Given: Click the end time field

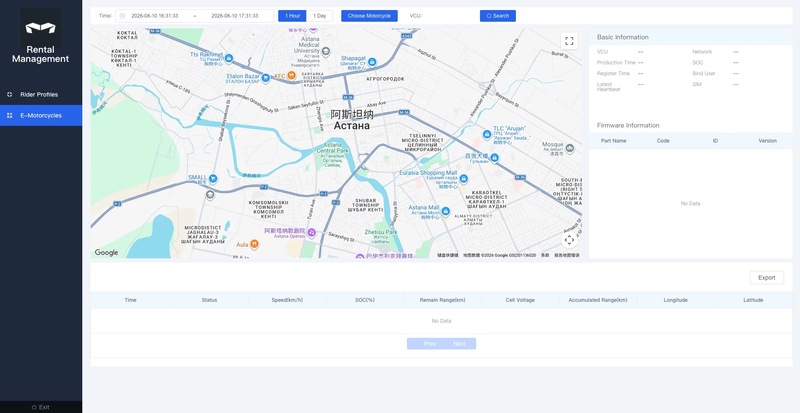Looking at the screenshot, I should coord(235,16).
